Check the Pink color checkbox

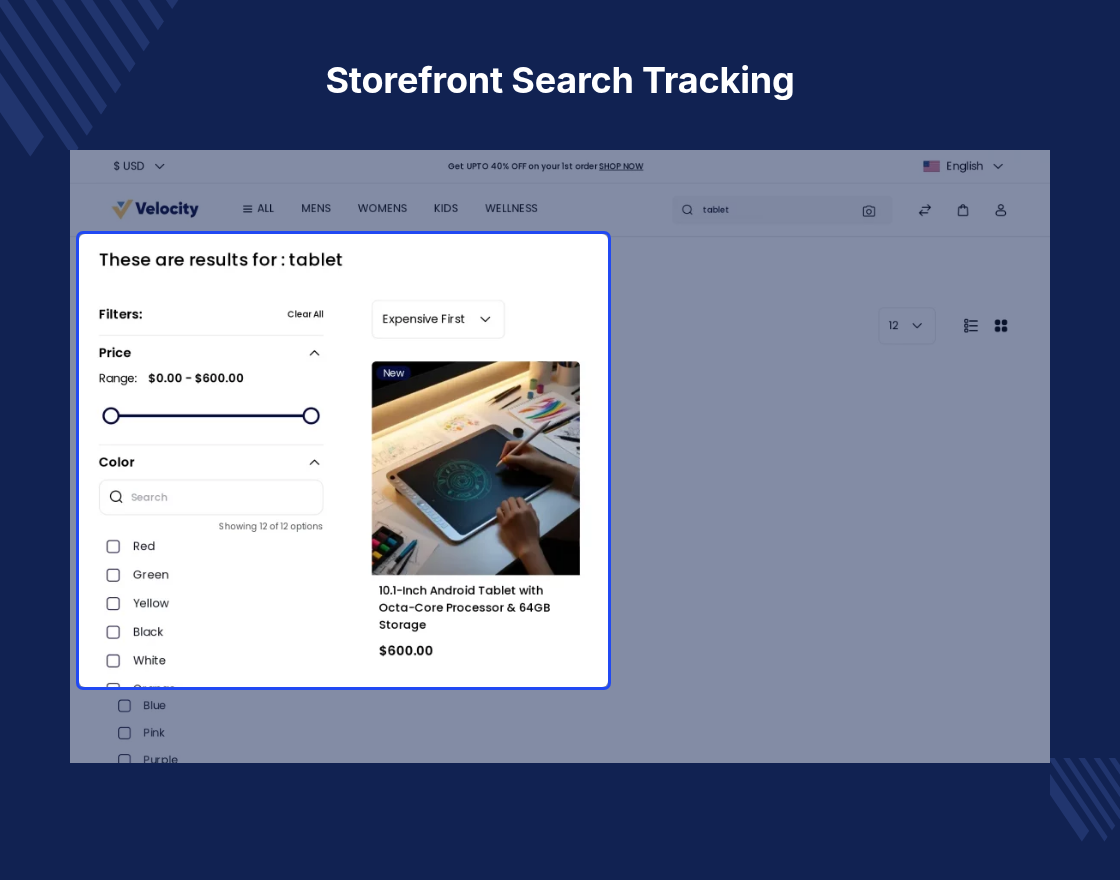tap(124, 733)
